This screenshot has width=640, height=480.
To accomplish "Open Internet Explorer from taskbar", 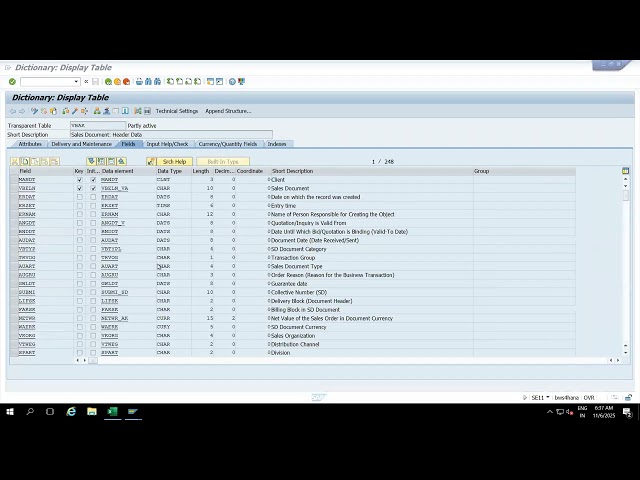I will tap(71, 412).
